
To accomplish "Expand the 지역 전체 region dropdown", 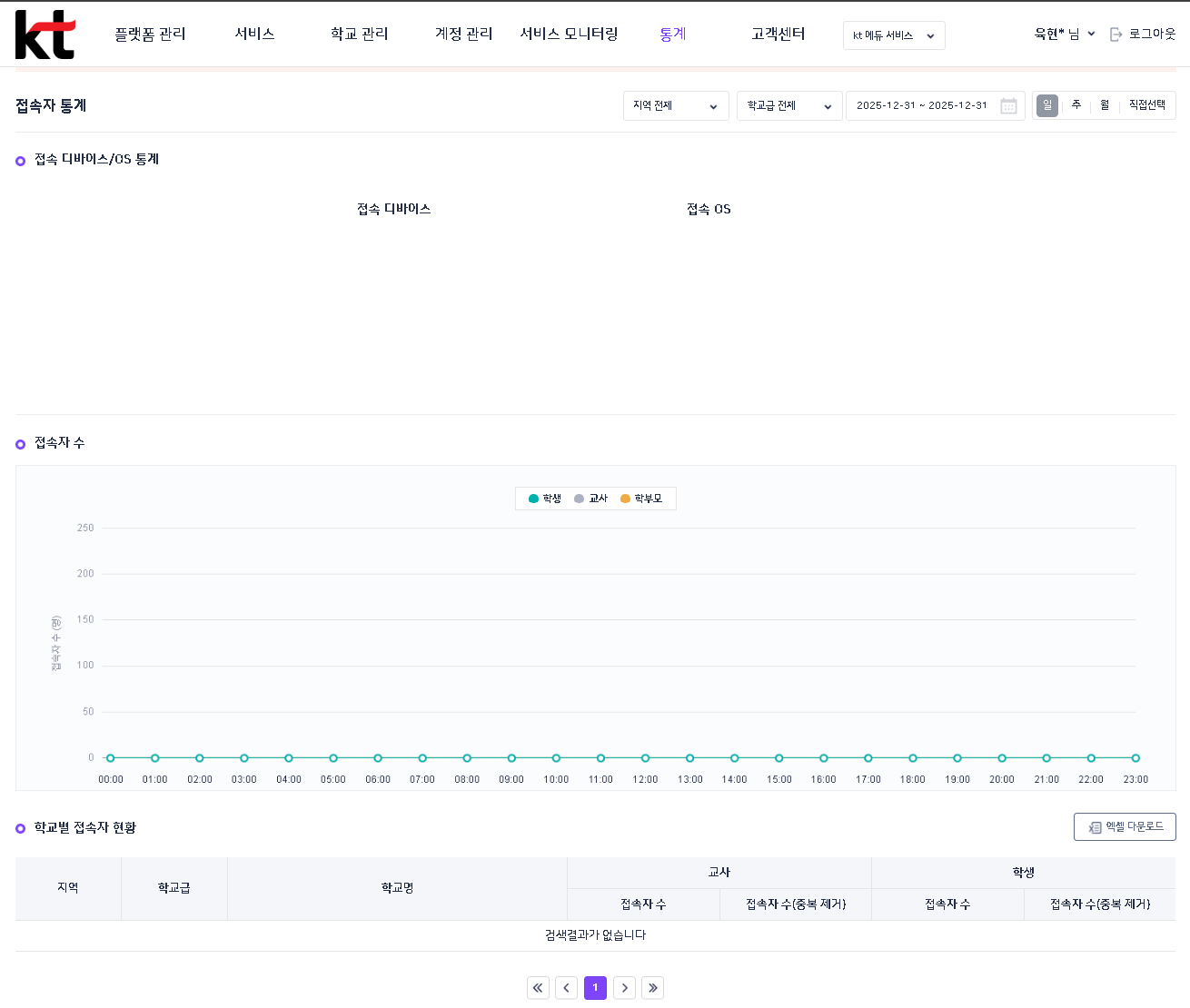I will click(676, 106).
